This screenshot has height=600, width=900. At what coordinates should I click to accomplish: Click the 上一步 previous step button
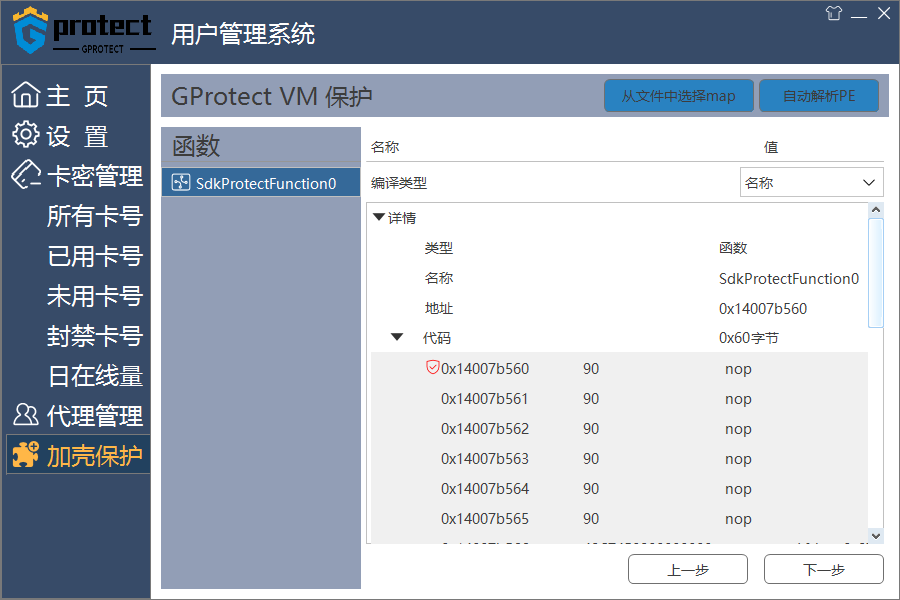[x=688, y=569]
